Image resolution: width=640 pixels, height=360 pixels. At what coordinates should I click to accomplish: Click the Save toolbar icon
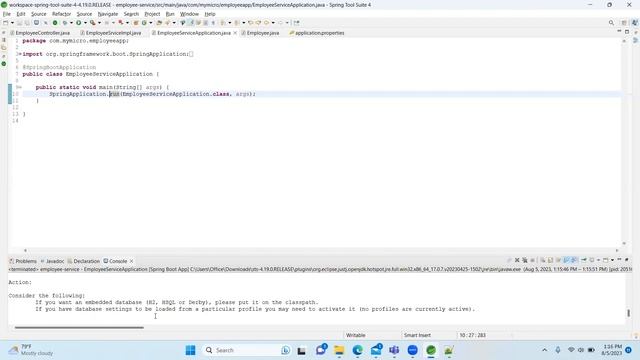(x=19, y=23)
